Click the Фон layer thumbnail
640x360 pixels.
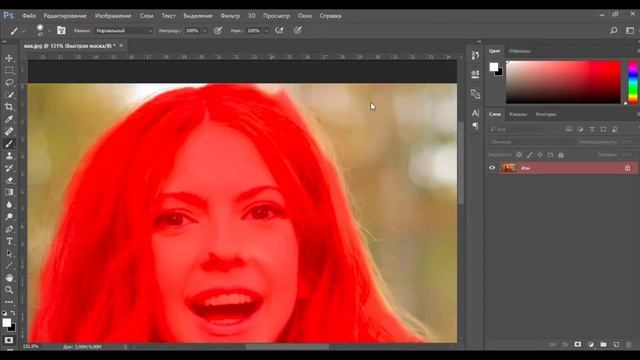pos(509,168)
